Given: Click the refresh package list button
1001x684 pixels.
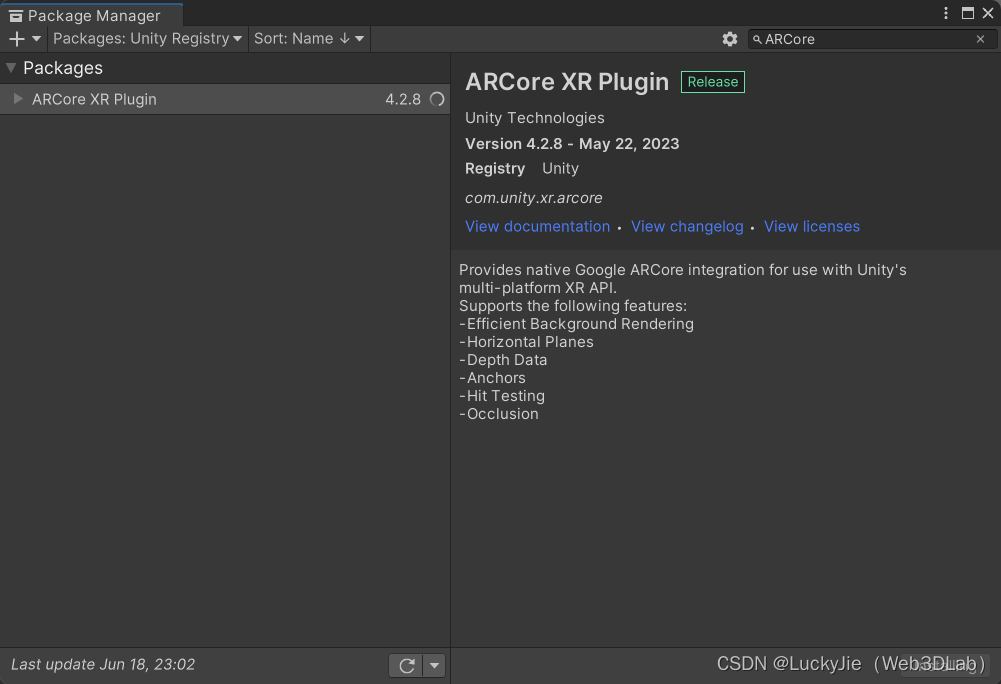Looking at the screenshot, I should coord(406,665).
